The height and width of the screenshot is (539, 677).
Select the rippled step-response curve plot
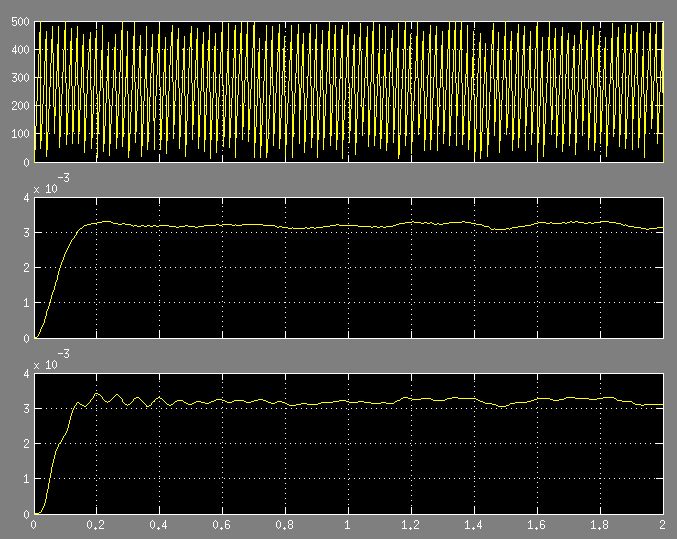pos(349,444)
